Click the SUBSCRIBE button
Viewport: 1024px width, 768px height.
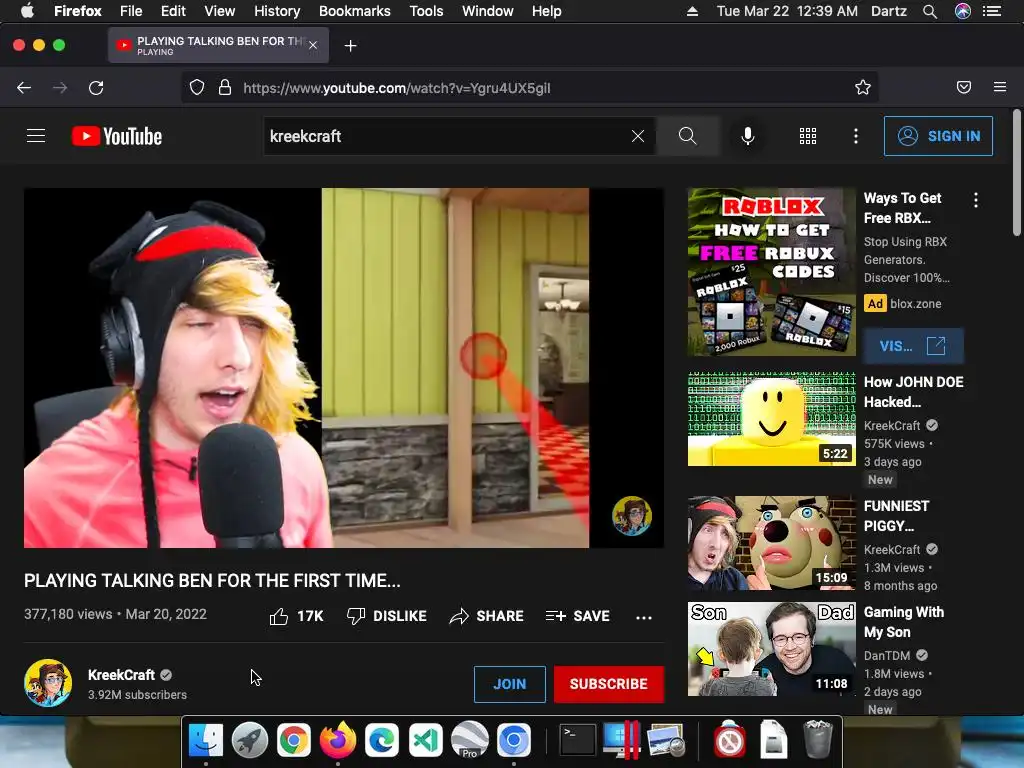pos(609,684)
